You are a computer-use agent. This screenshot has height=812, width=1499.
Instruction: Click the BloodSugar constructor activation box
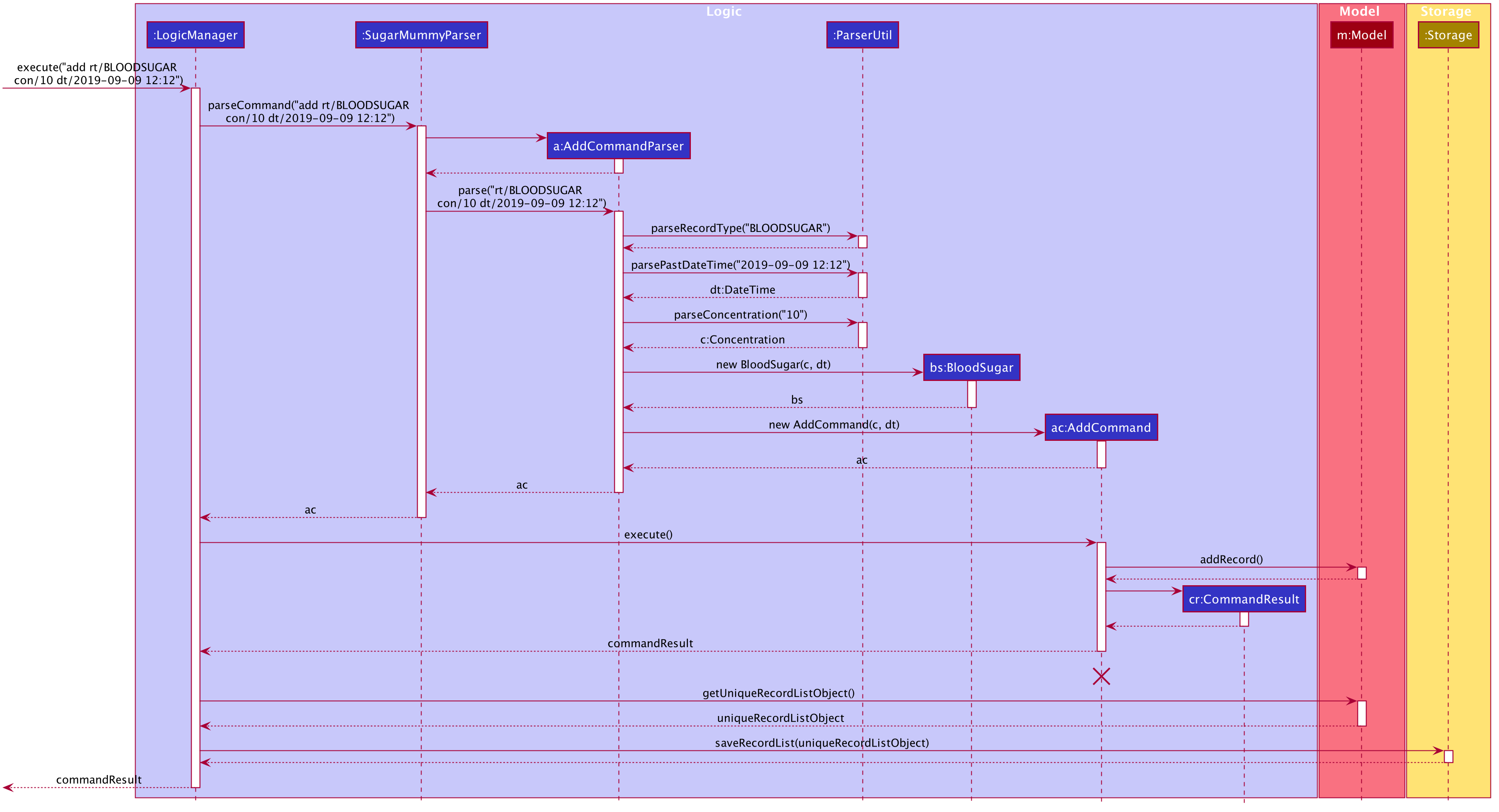pos(971,394)
